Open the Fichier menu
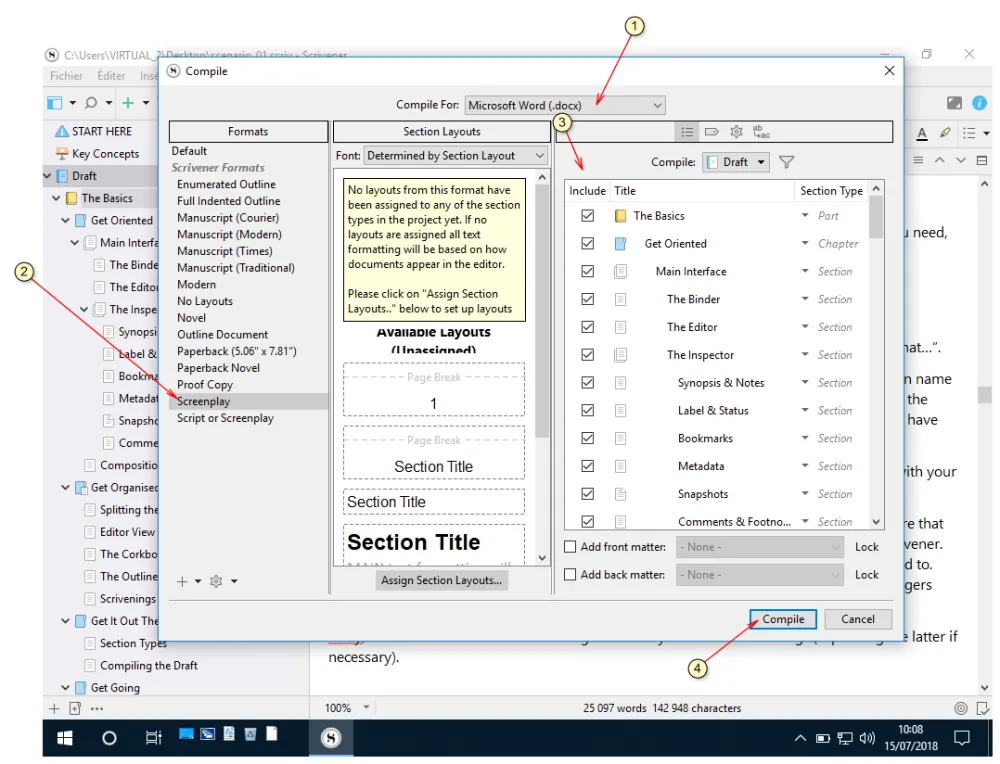The width and height of the screenshot is (1000, 764). (x=66, y=76)
